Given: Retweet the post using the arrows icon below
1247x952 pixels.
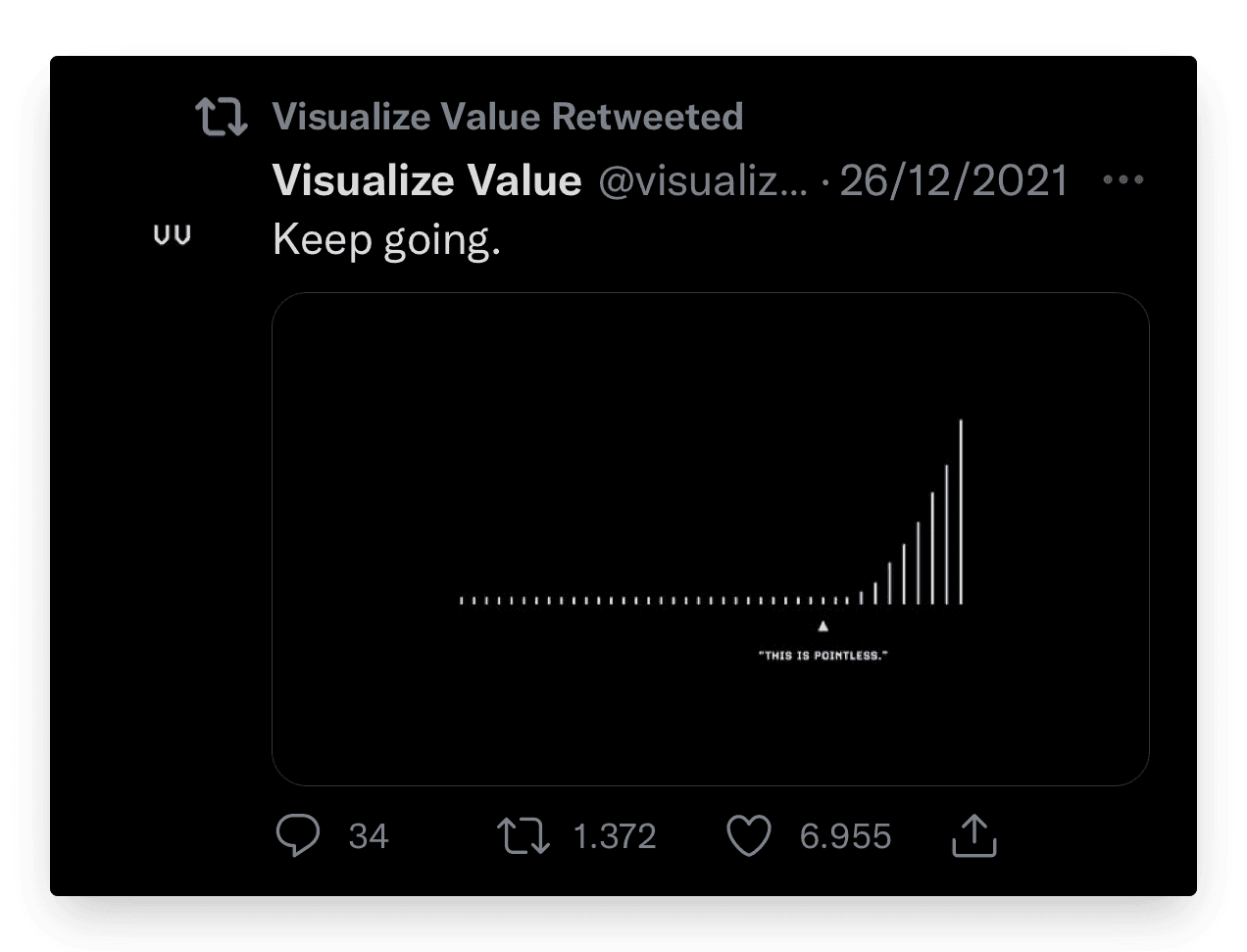Looking at the screenshot, I should (x=523, y=836).
